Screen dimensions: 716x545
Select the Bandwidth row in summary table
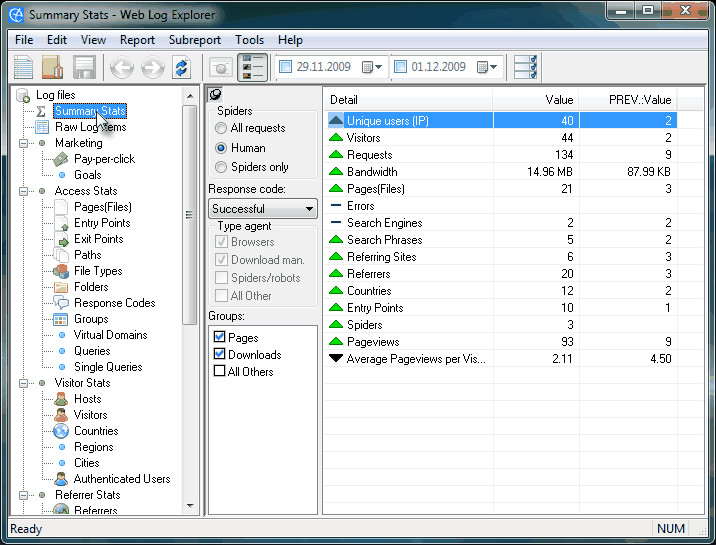click(x=502, y=172)
